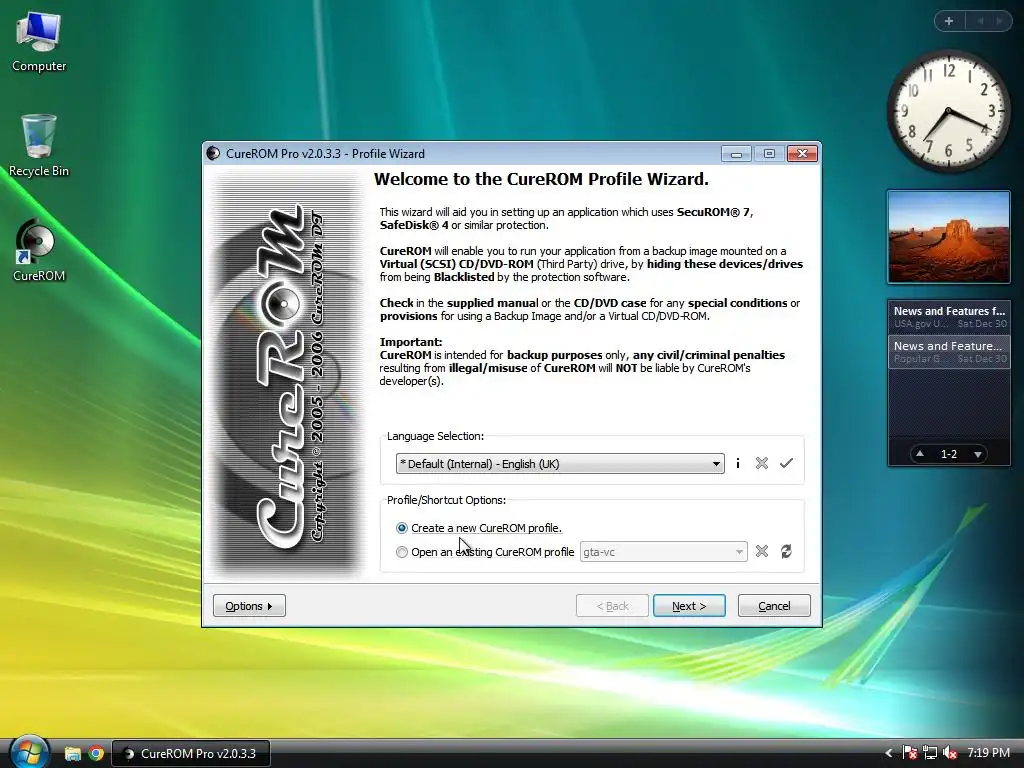1024x768 pixels.
Task: Open second 'News and Feature...' feed headline
Action: 949,351
